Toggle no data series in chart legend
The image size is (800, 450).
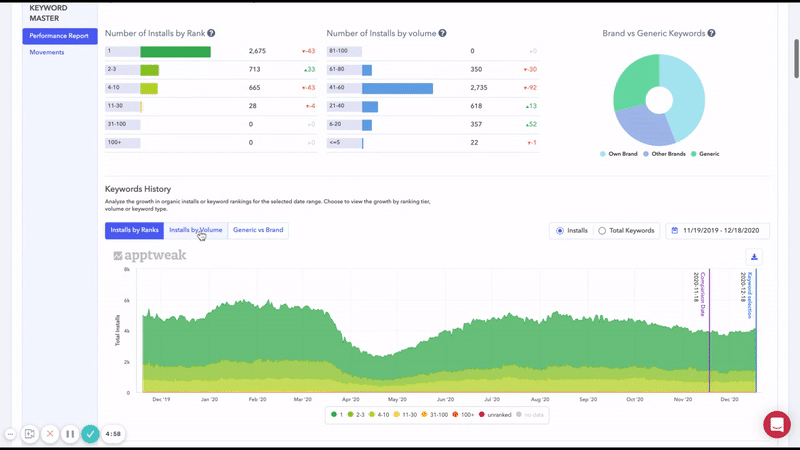pyautogui.click(x=530, y=415)
